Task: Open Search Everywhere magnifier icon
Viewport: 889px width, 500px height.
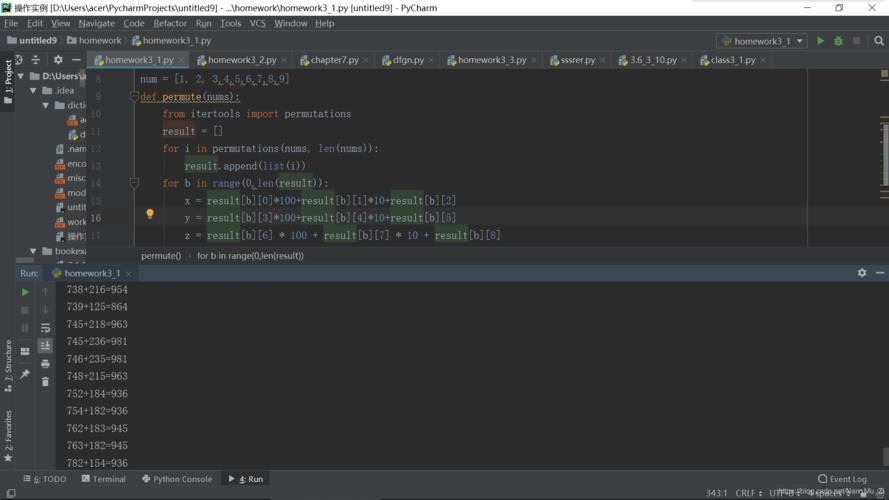Action: coord(877,41)
